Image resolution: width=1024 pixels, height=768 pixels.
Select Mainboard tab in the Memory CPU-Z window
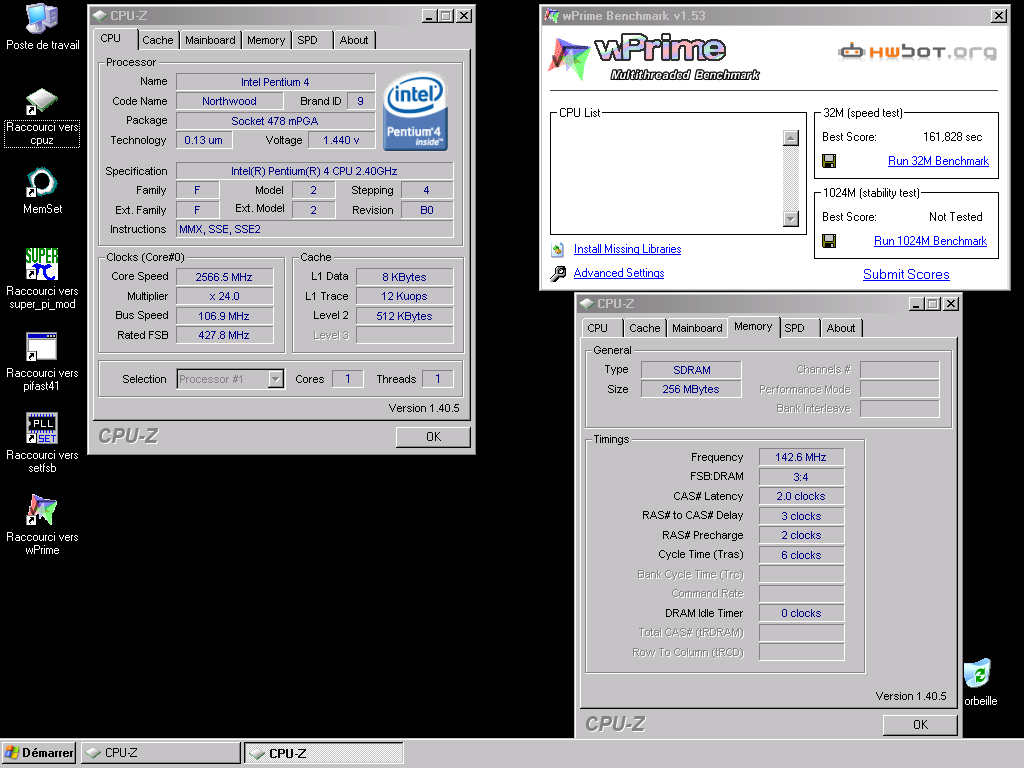tap(697, 328)
